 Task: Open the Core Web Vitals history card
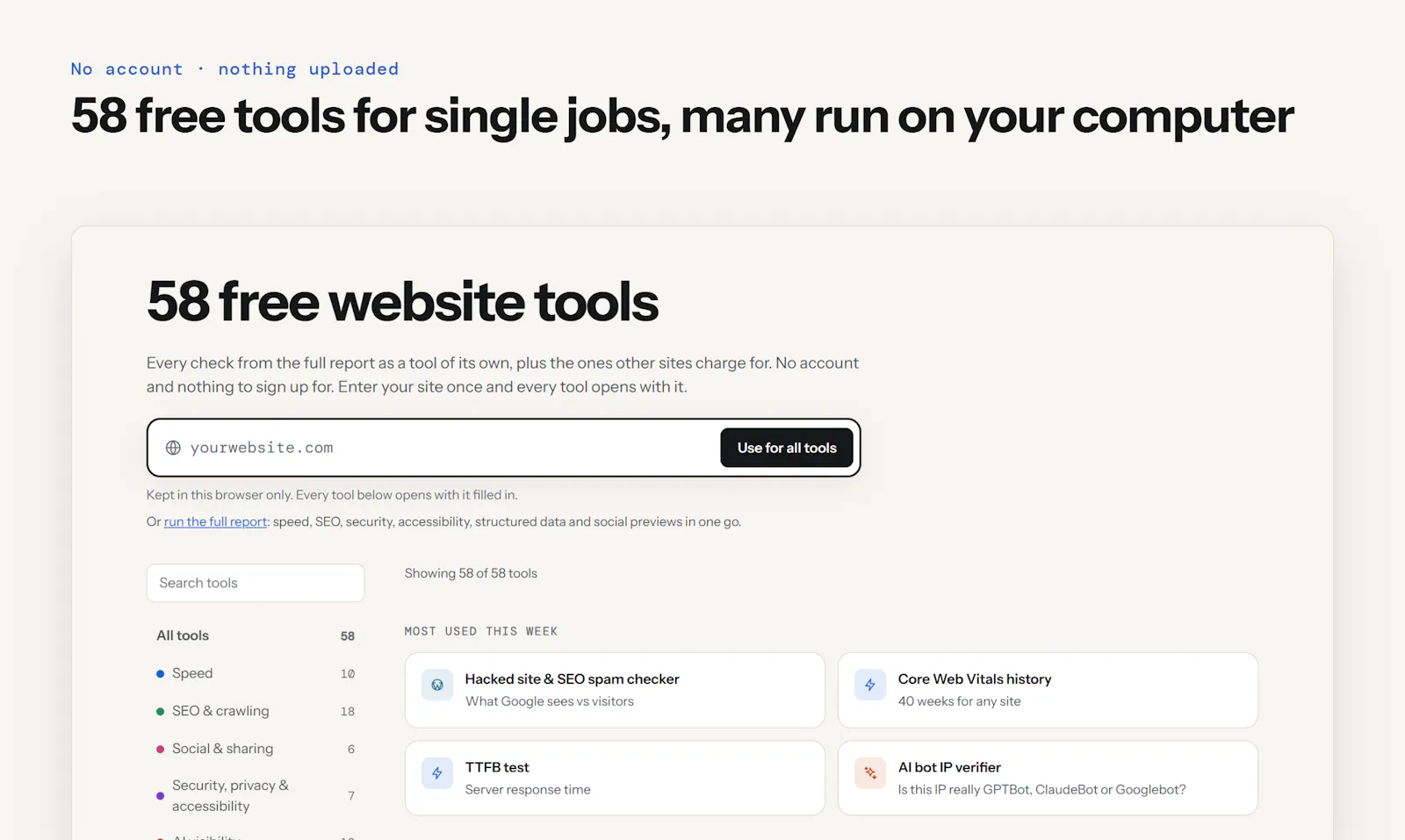1048,690
